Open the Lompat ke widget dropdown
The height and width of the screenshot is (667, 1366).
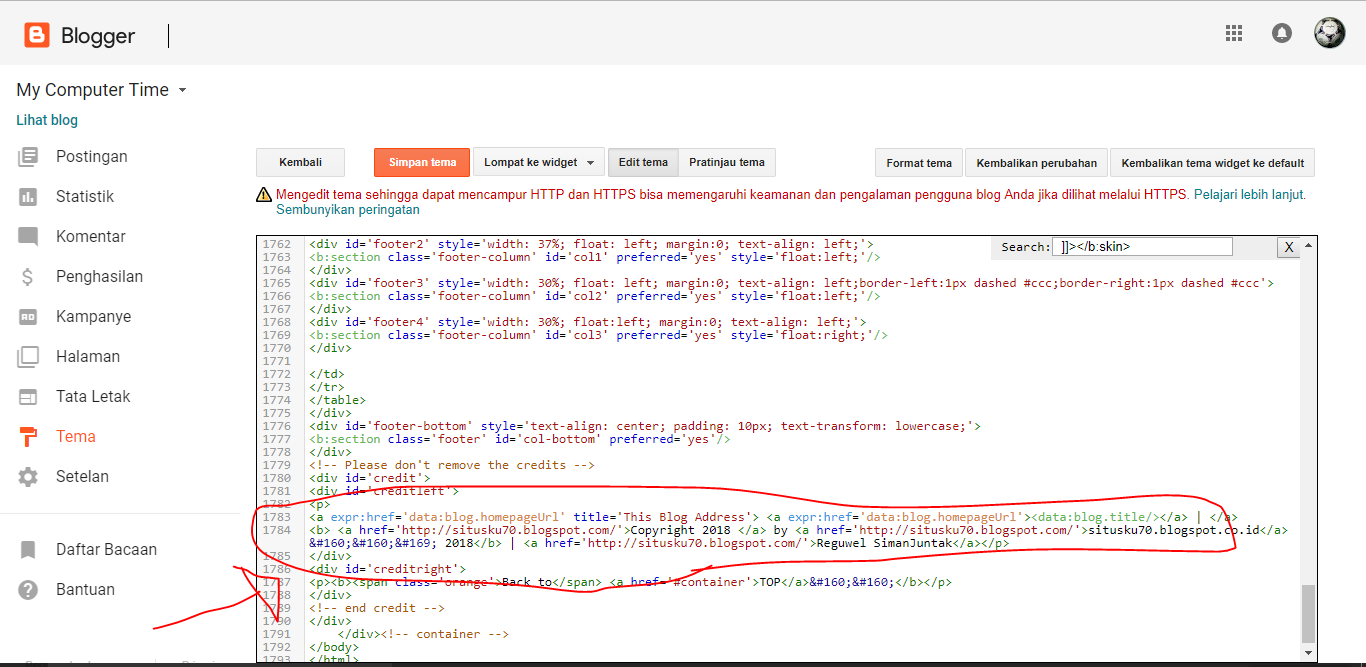pos(538,162)
